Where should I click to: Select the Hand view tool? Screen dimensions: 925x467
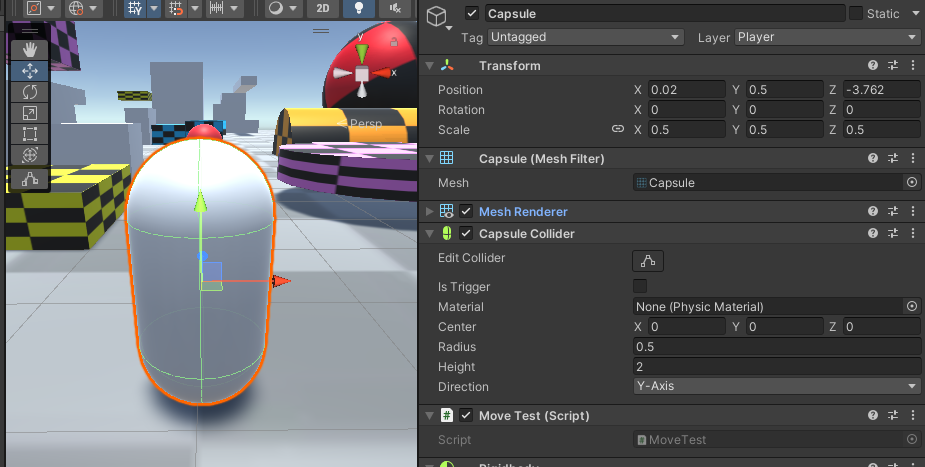click(29, 50)
